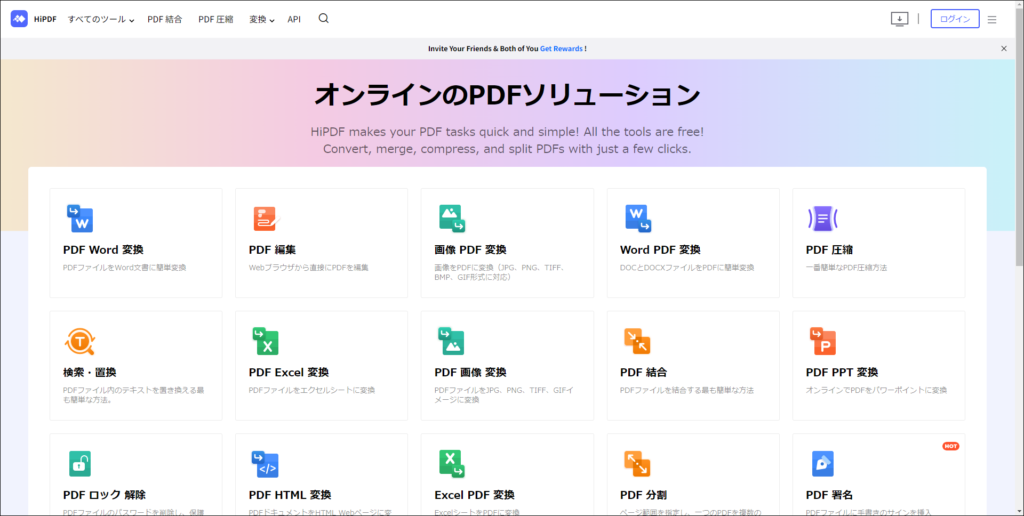This screenshot has height=516, width=1024.
Task: Expand the 変換 dropdown menu
Action: 261,20
